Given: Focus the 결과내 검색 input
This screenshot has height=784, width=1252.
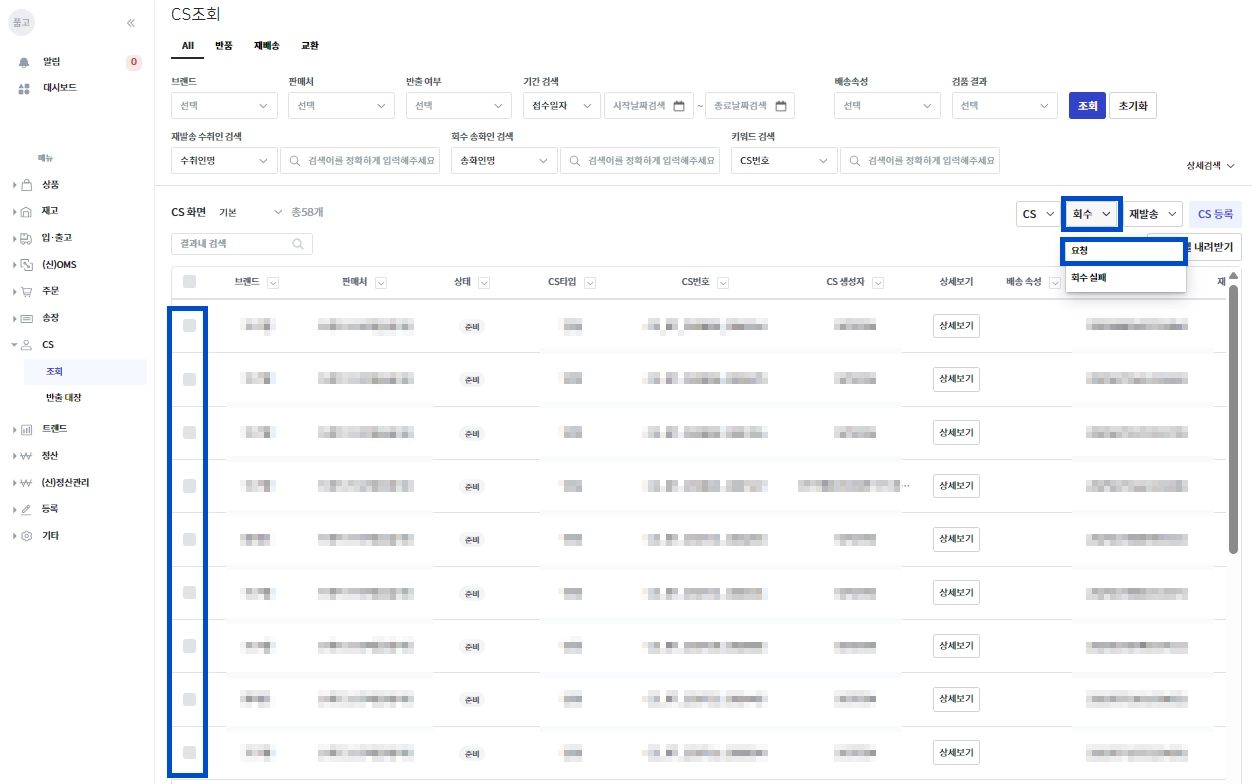Looking at the screenshot, I should pos(242,243).
